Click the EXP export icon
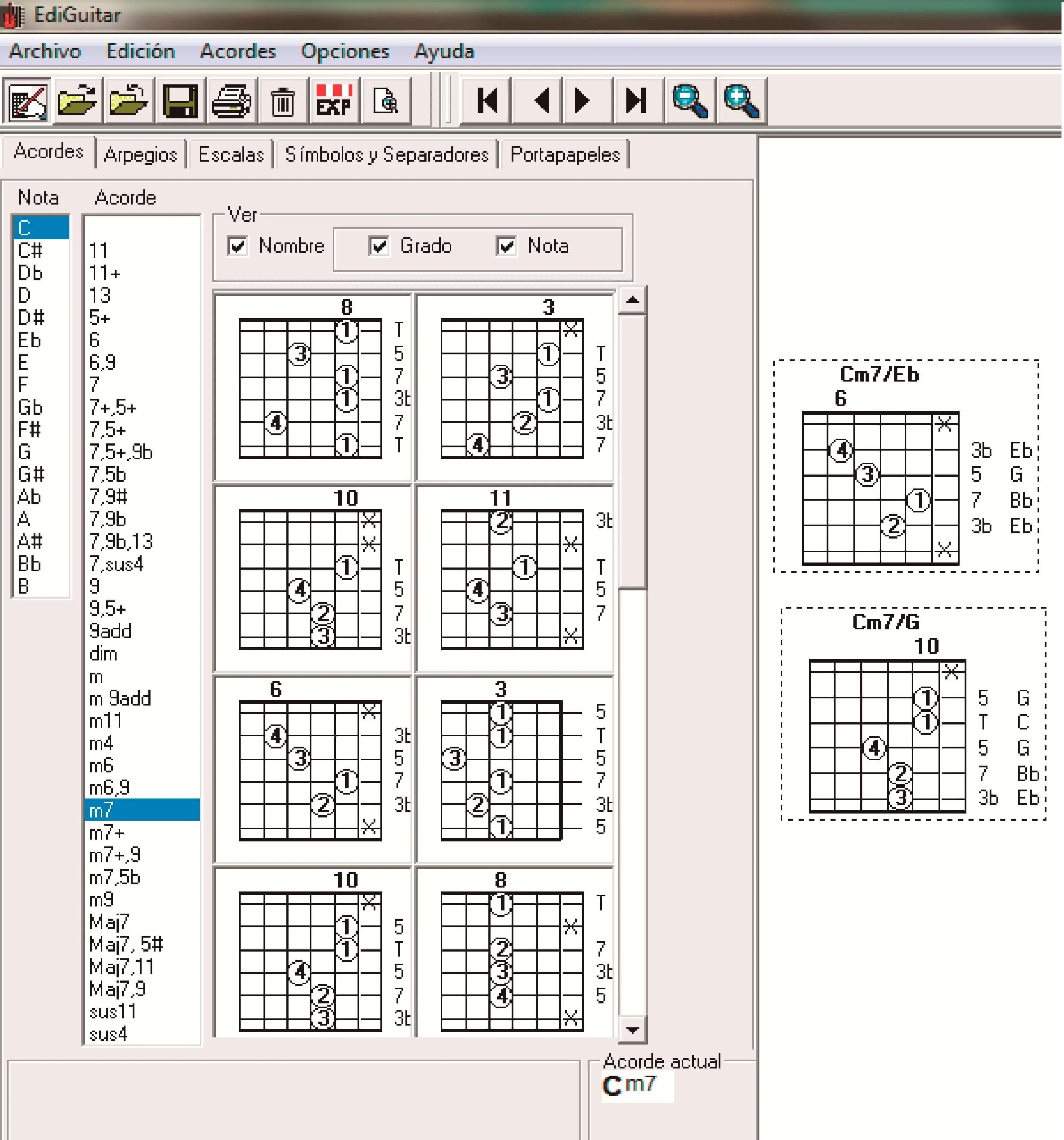 click(x=334, y=101)
